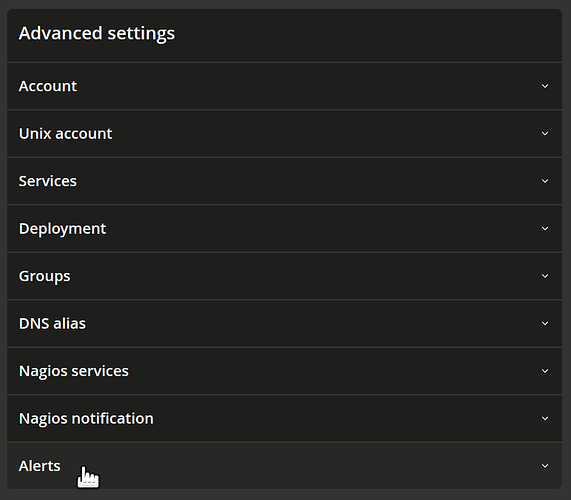Expand the Groups section
The image size is (571, 500).
pyautogui.click(x=284, y=276)
